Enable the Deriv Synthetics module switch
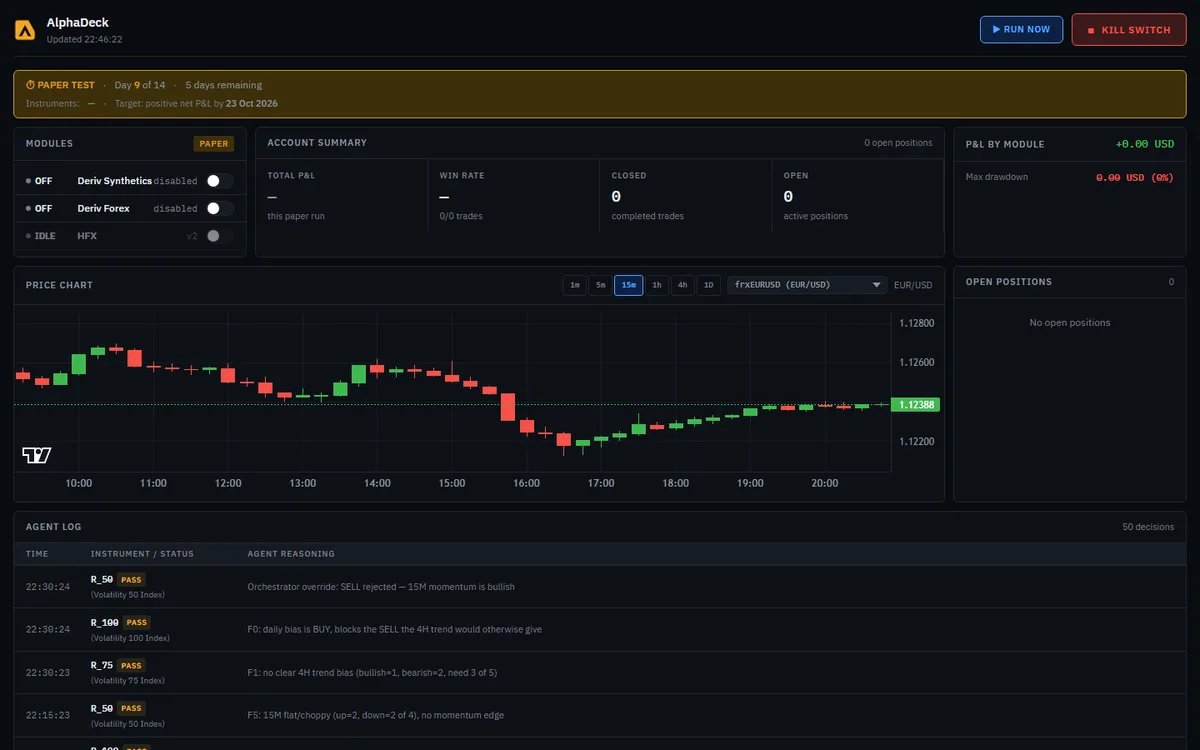The height and width of the screenshot is (750, 1200). click(219, 181)
